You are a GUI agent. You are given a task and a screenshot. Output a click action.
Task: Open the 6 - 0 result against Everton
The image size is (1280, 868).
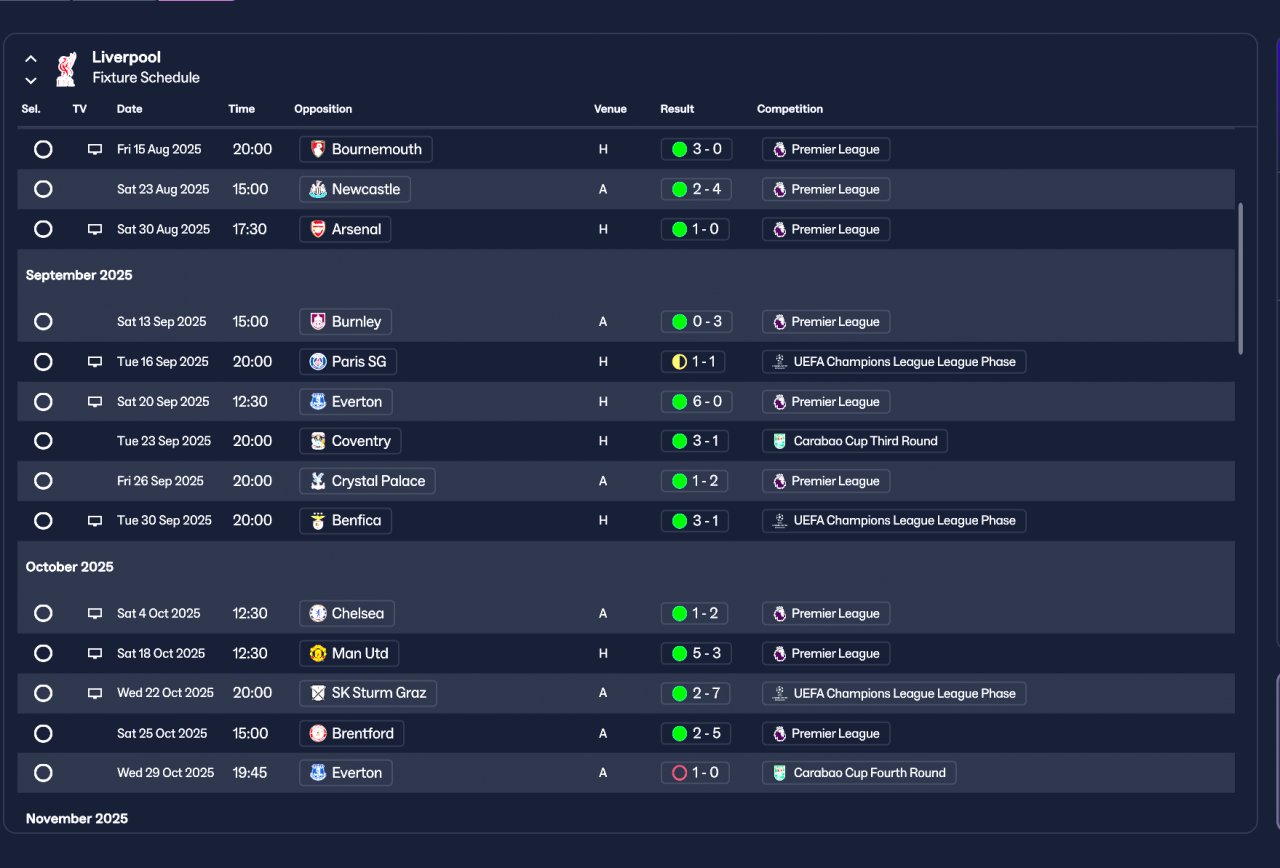tap(696, 402)
